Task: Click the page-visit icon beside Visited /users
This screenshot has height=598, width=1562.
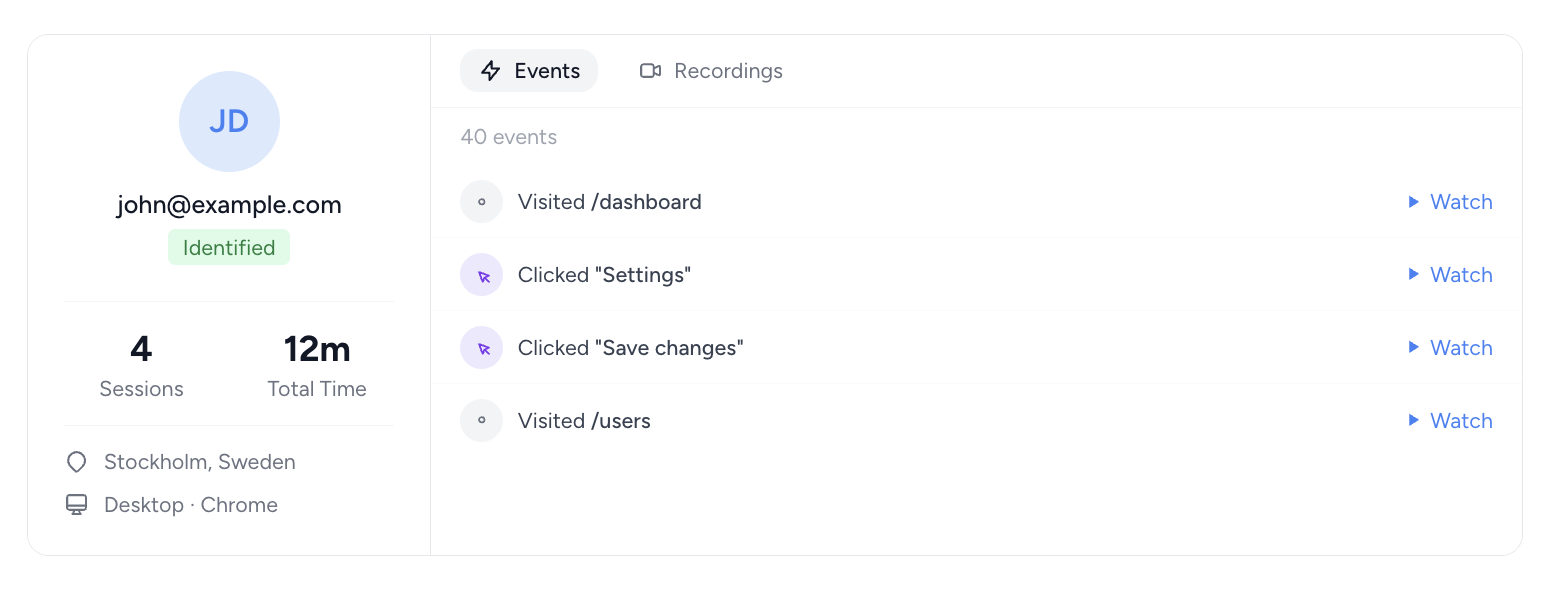Action: tap(481, 421)
